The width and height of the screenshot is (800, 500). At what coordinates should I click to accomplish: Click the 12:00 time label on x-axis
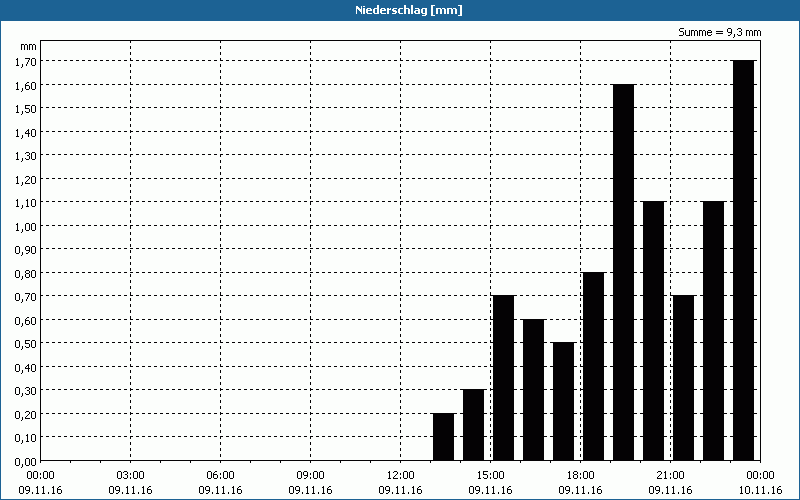pos(401,476)
